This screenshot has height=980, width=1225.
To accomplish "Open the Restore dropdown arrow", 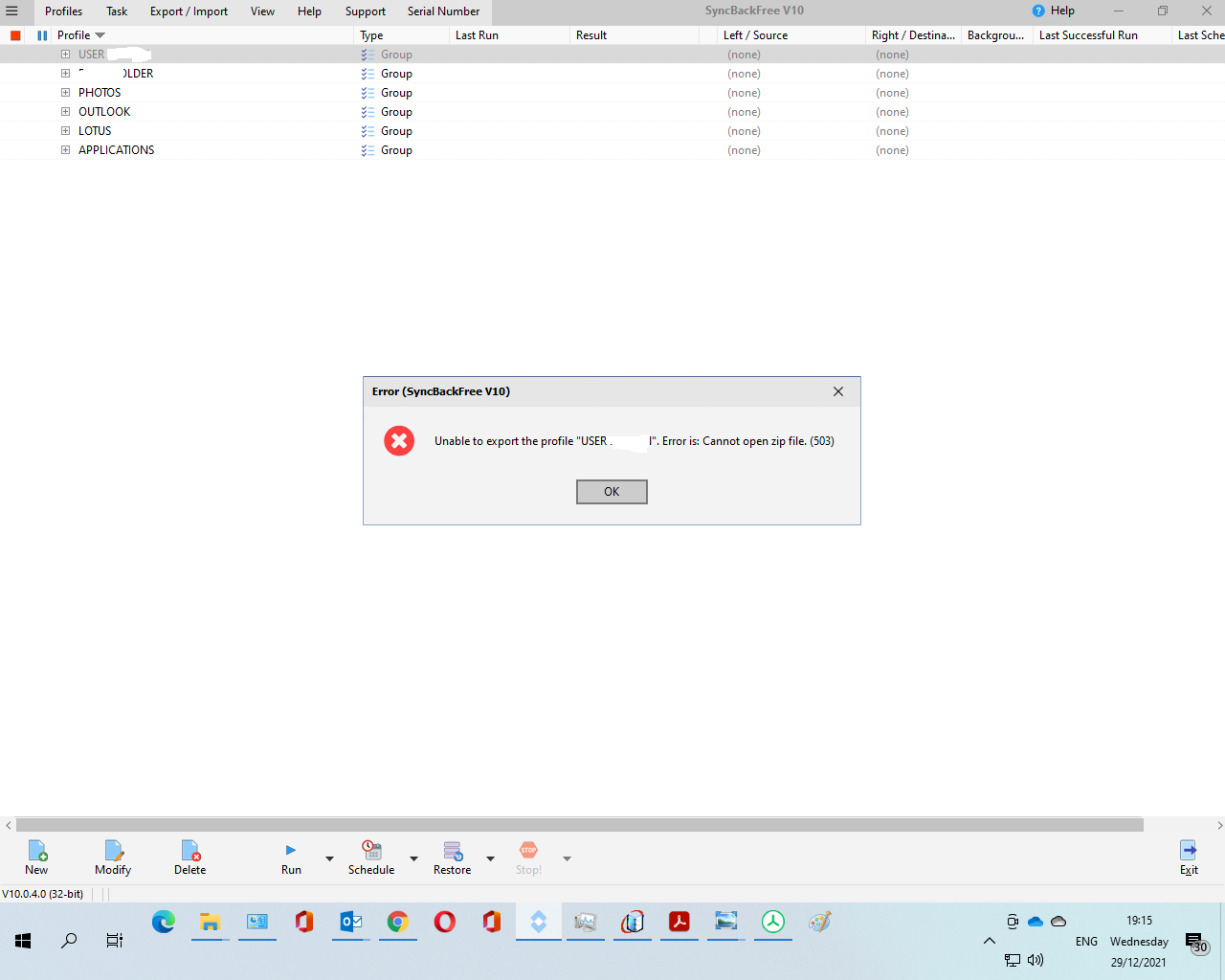I will (490, 858).
